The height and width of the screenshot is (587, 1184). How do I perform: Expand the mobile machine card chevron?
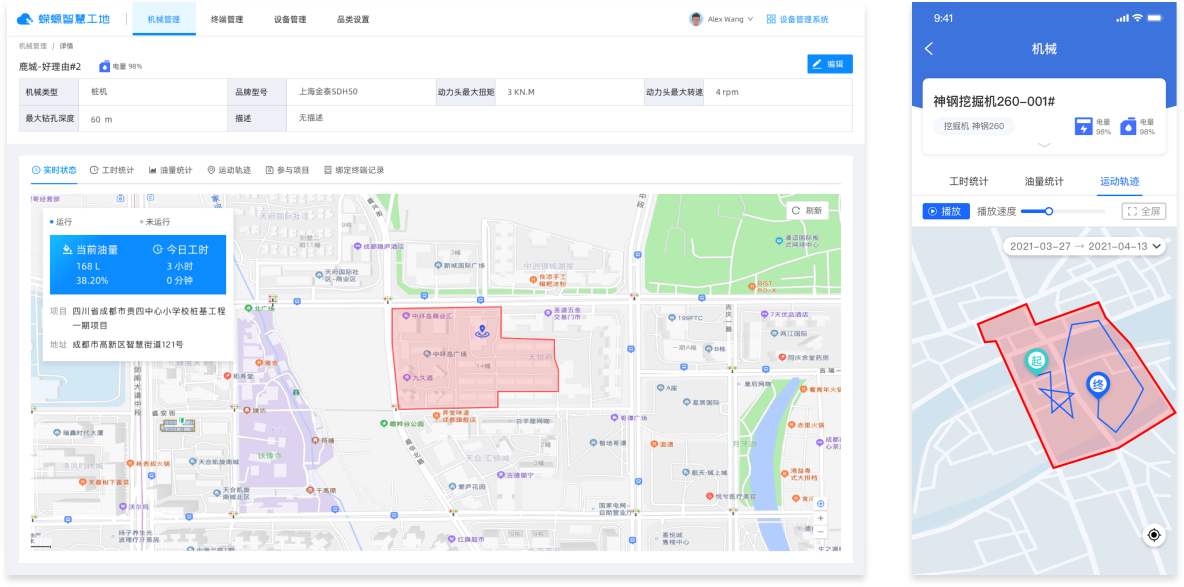click(1044, 146)
